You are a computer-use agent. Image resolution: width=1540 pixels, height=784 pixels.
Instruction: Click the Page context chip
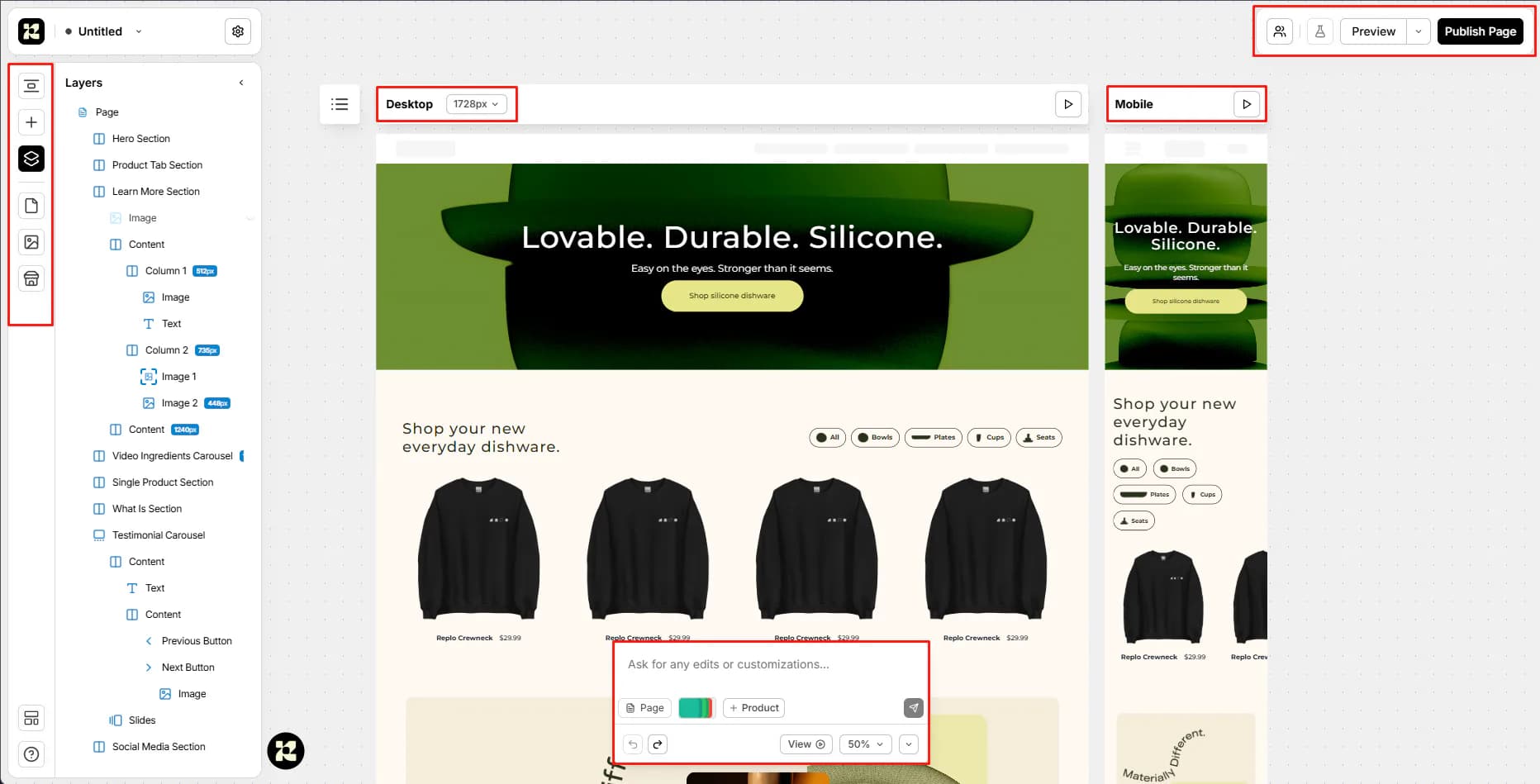pos(645,708)
